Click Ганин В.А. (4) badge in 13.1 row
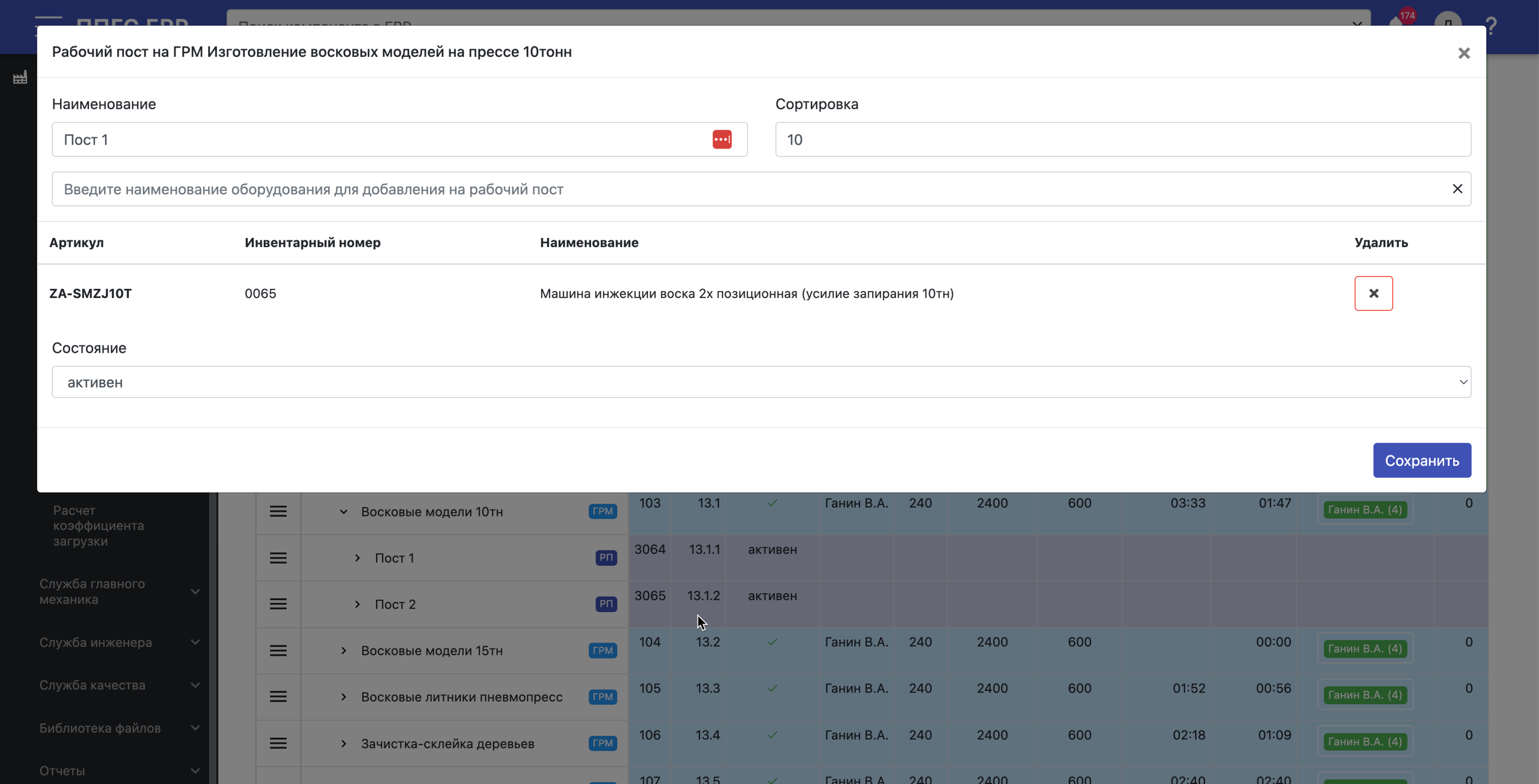The height and width of the screenshot is (784, 1539). coord(1365,509)
